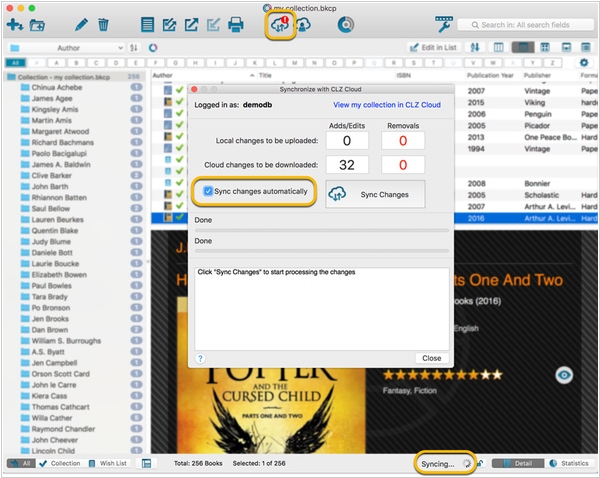This screenshot has height=478, width=600.
Task: Switch to the Statistics tab
Action: 568,464
